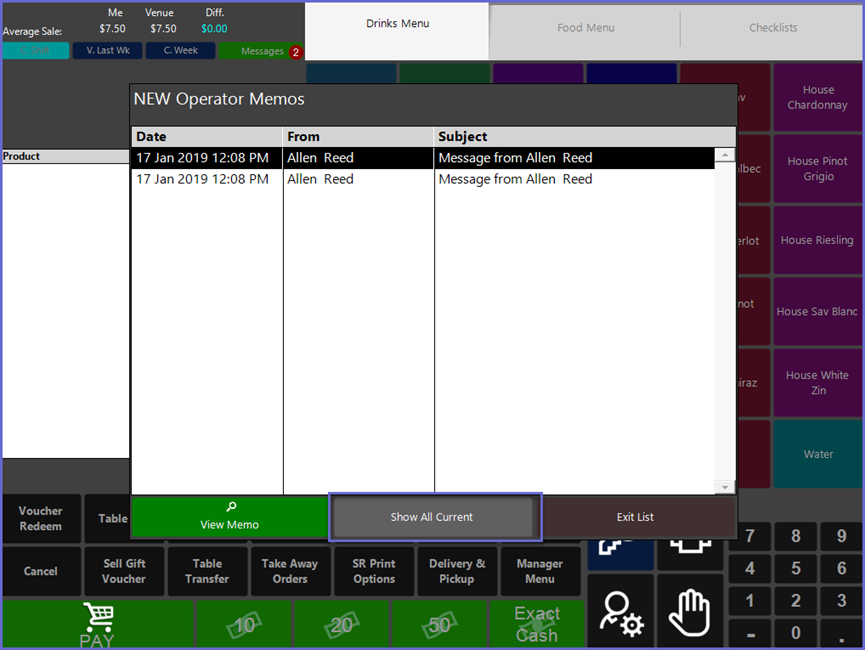Tap the $50 cash note button
Image resolution: width=865 pixels, height=650 pixels.
(439, 624)
